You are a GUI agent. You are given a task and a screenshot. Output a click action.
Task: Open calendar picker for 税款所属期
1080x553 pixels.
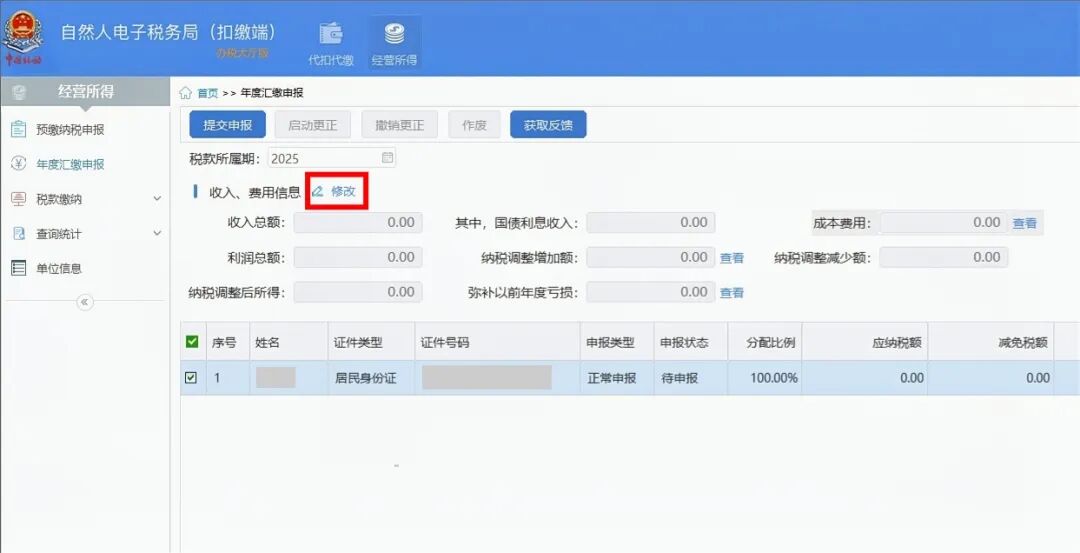[388, 158]
